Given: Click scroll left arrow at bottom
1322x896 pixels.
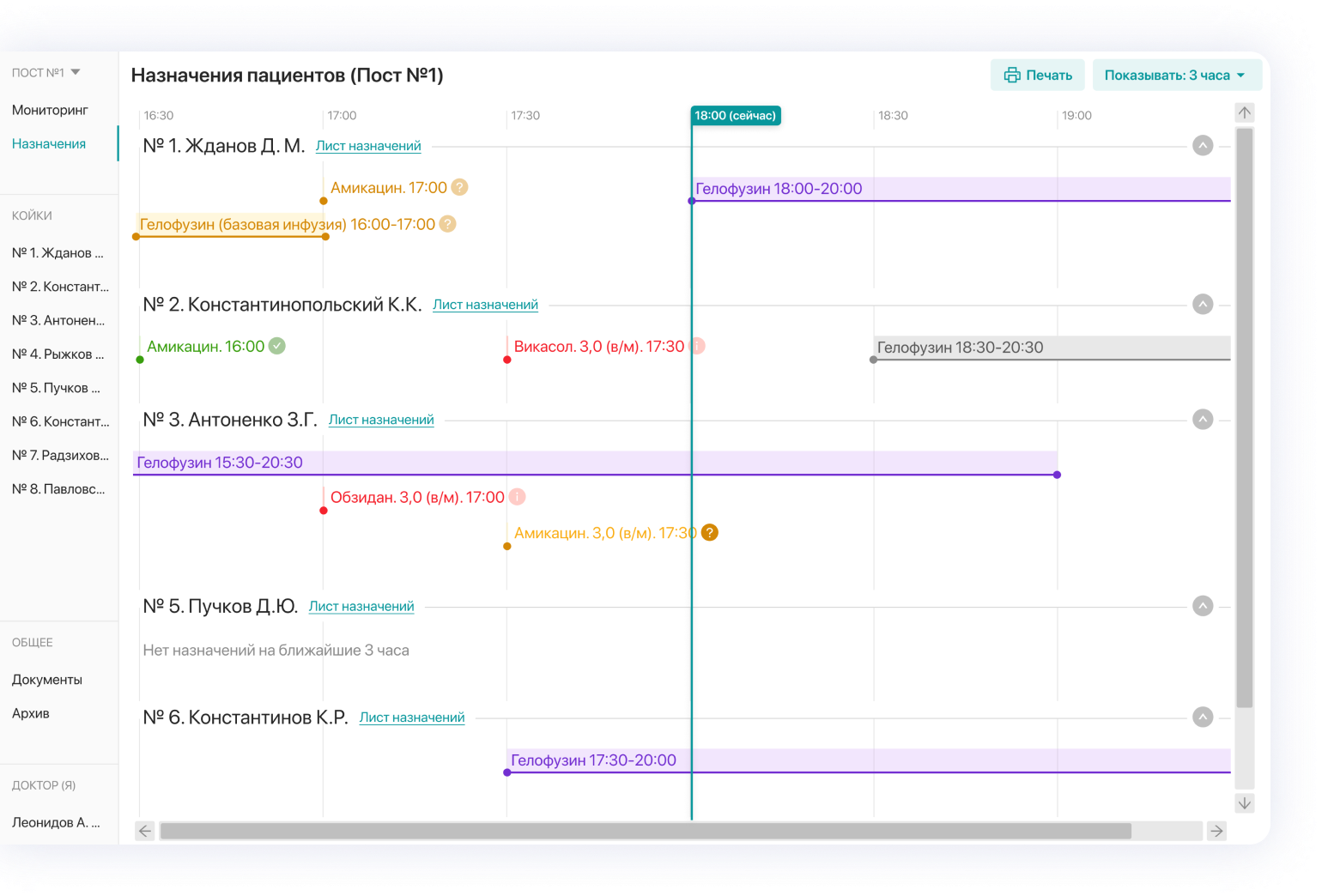Looking at the screenshot, I should pyautogui.click(x=145, y=831).
